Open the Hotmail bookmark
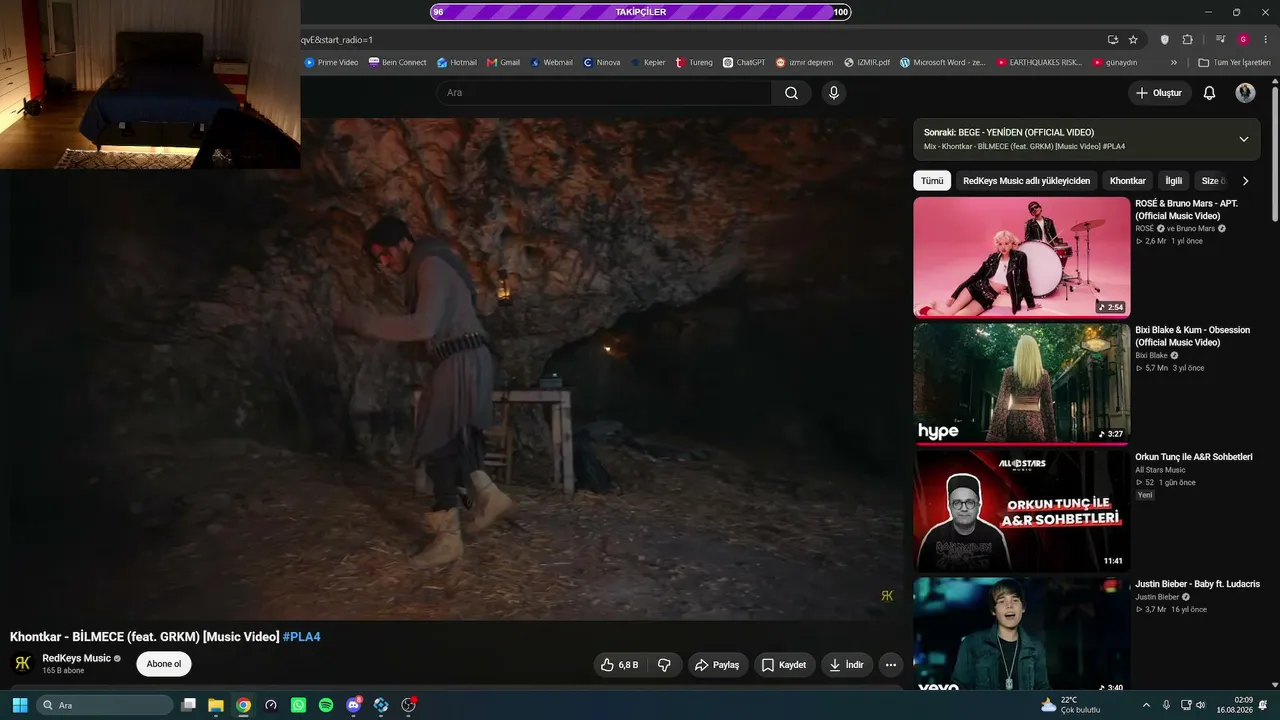 (x=457, y=62)
